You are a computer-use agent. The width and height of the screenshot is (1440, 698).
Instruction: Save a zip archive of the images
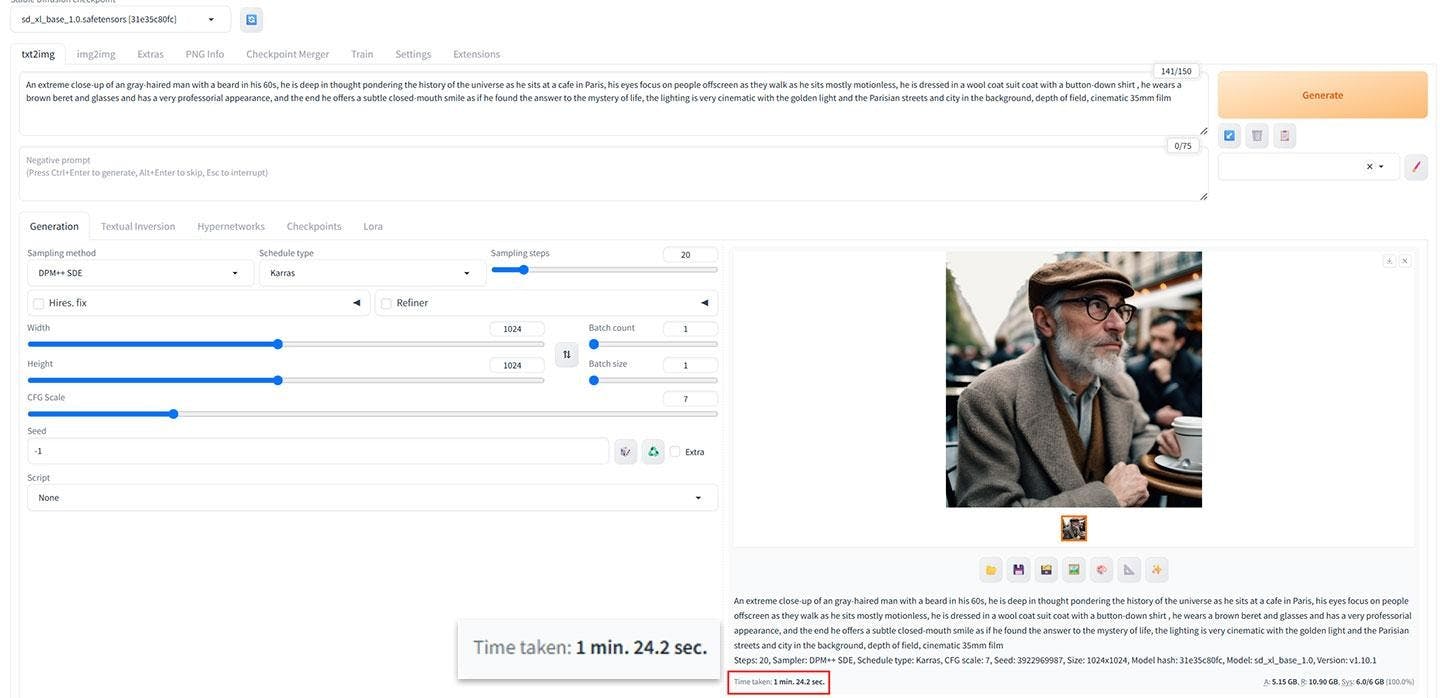point(1046,570)
